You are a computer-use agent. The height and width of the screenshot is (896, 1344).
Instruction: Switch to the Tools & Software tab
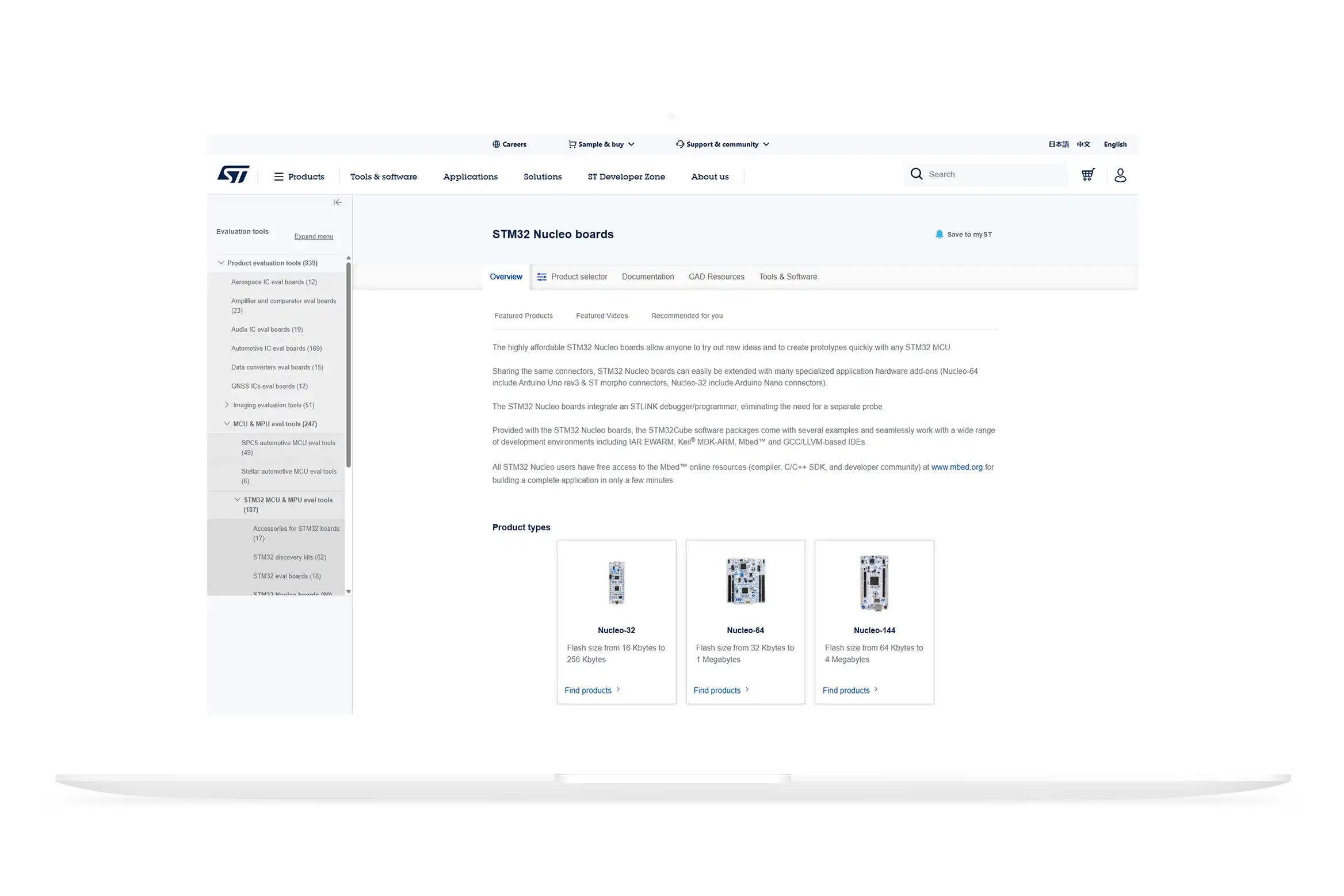coord(788,277)
